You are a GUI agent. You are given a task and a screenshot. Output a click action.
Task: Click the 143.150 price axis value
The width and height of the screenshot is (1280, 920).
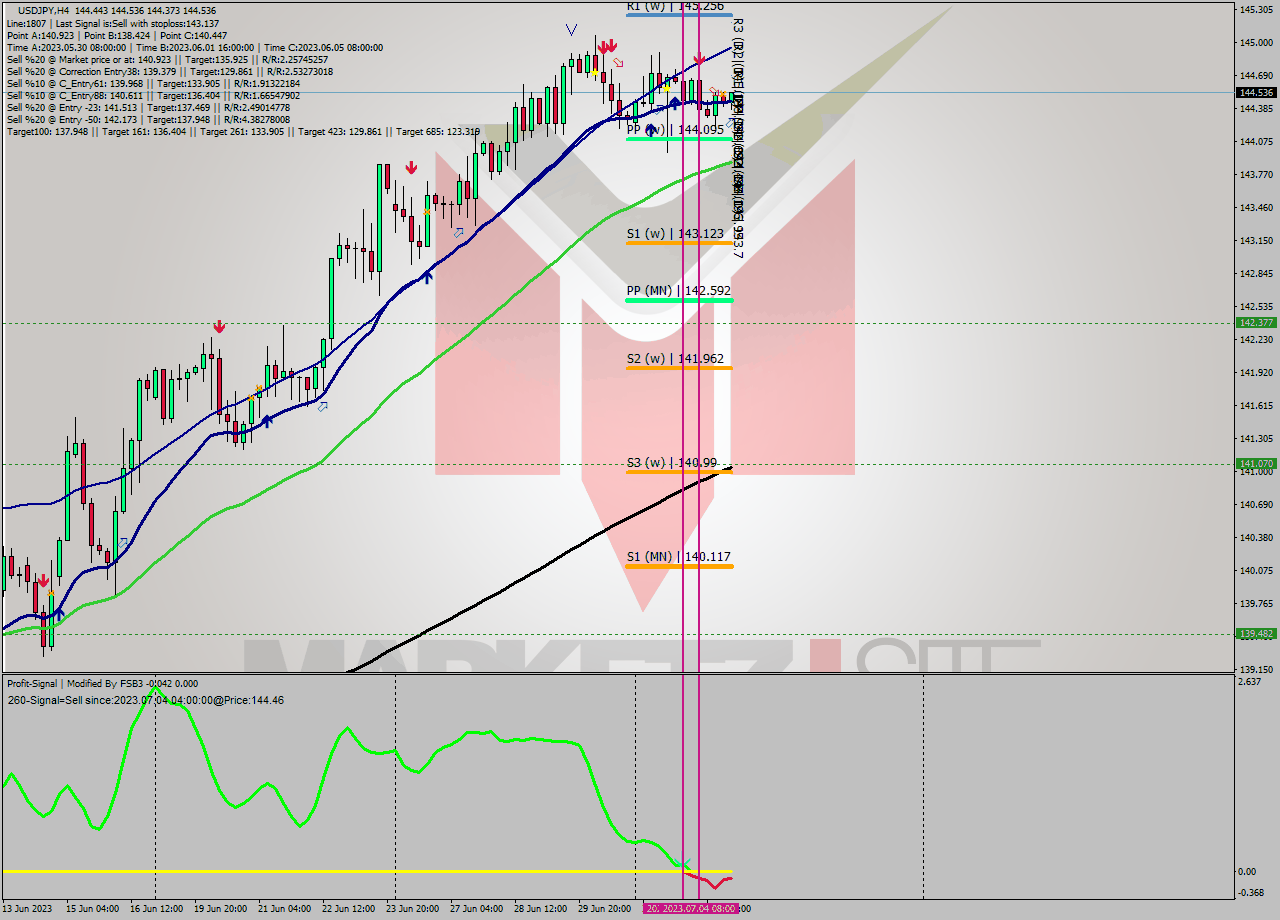coord(1255,241)
